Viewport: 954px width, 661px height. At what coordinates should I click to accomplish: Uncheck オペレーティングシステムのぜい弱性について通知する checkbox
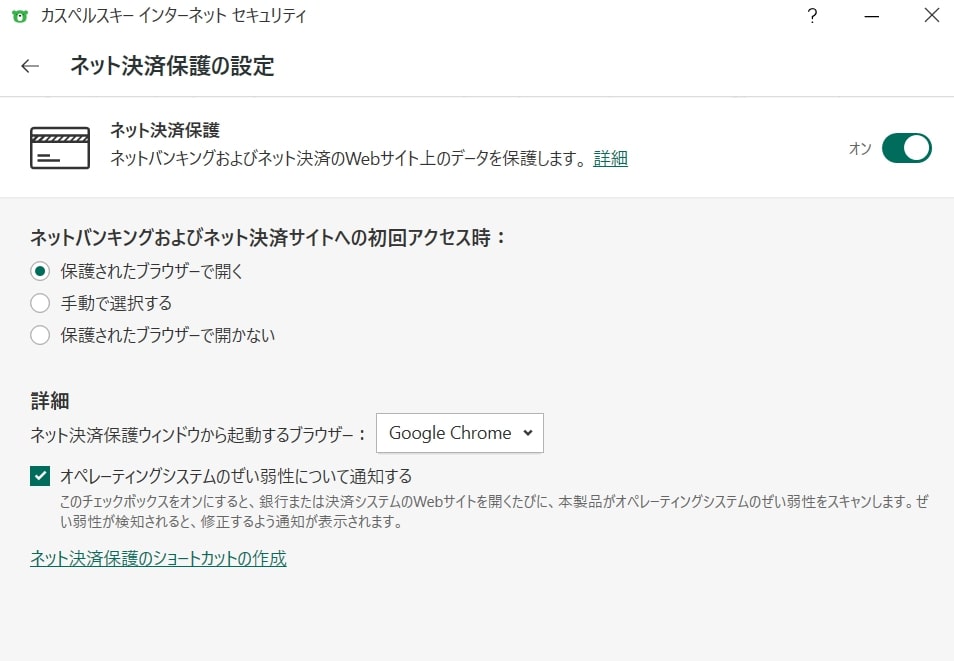point(40,476)
